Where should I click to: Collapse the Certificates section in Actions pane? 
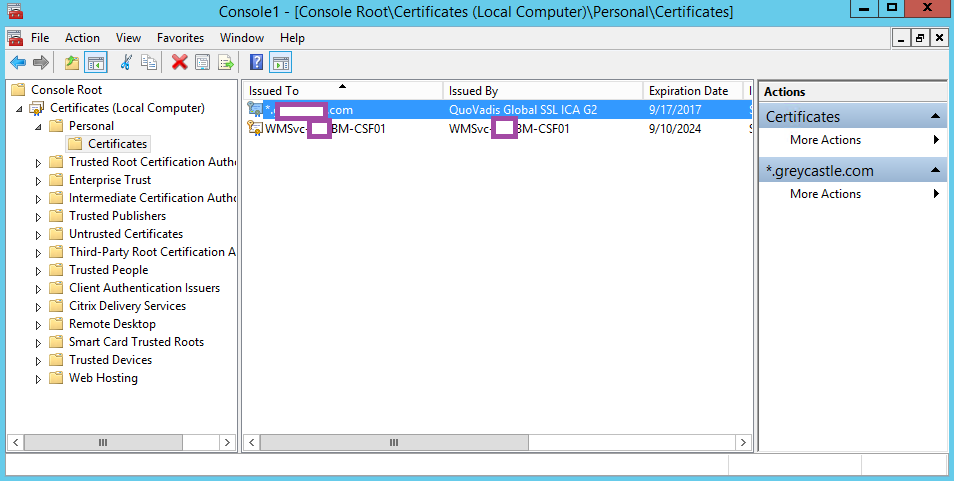point(935,117)
